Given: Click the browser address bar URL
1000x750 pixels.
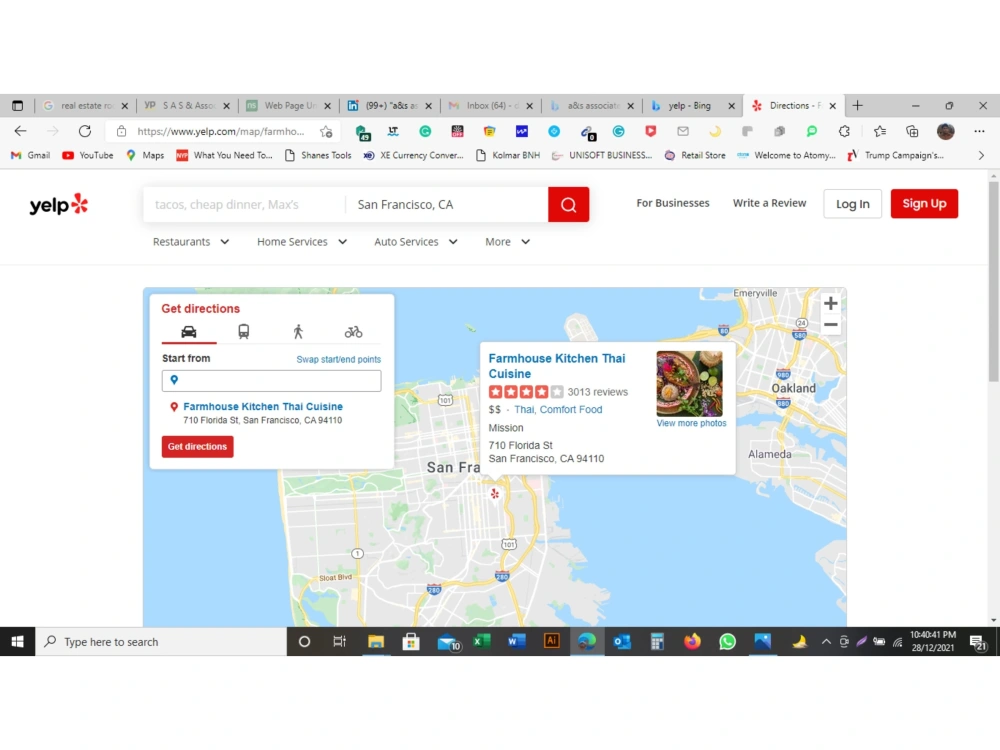Looking at the screenshot, I should click(x=221, y=131).
